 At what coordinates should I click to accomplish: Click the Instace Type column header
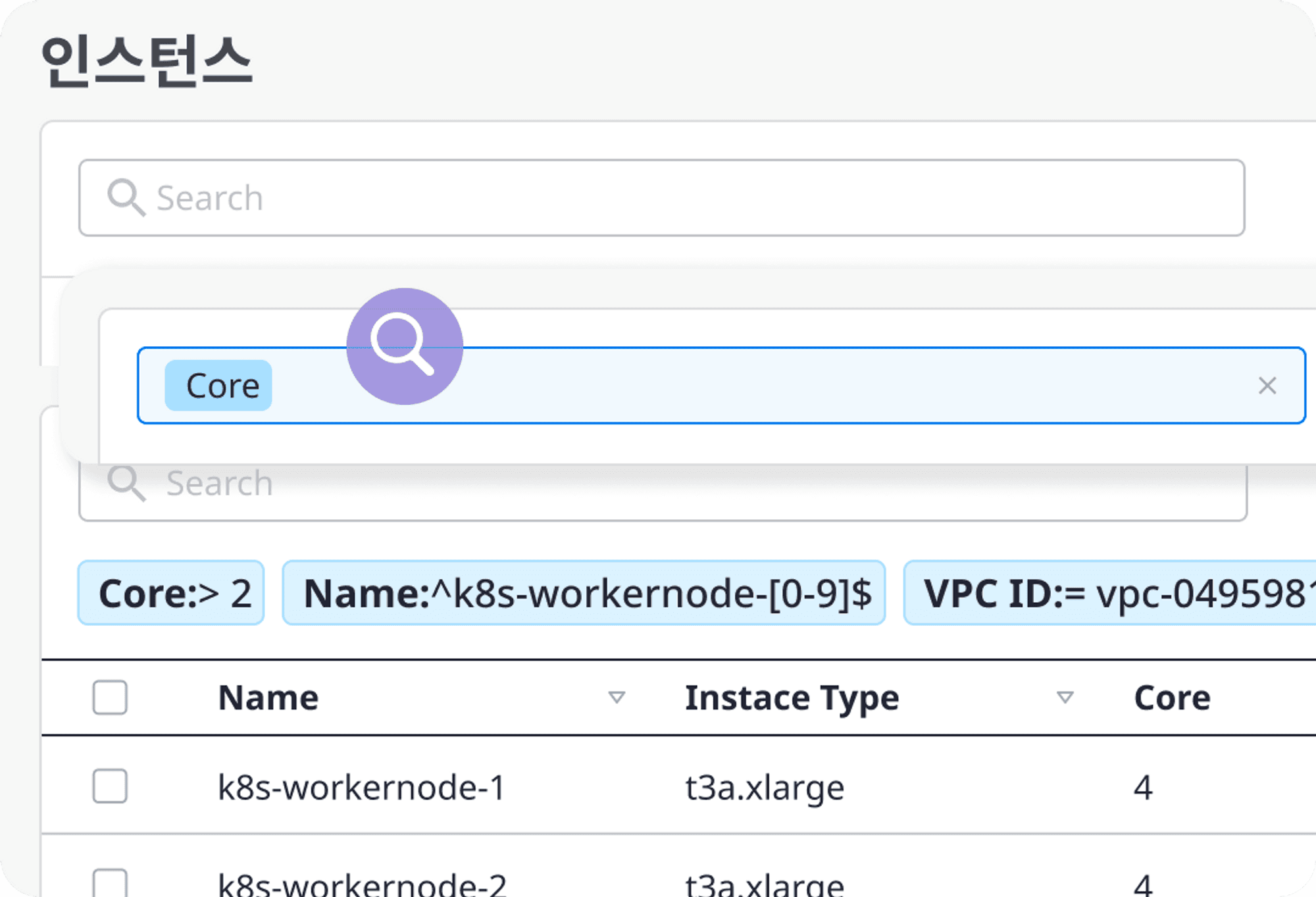(792, 698)
